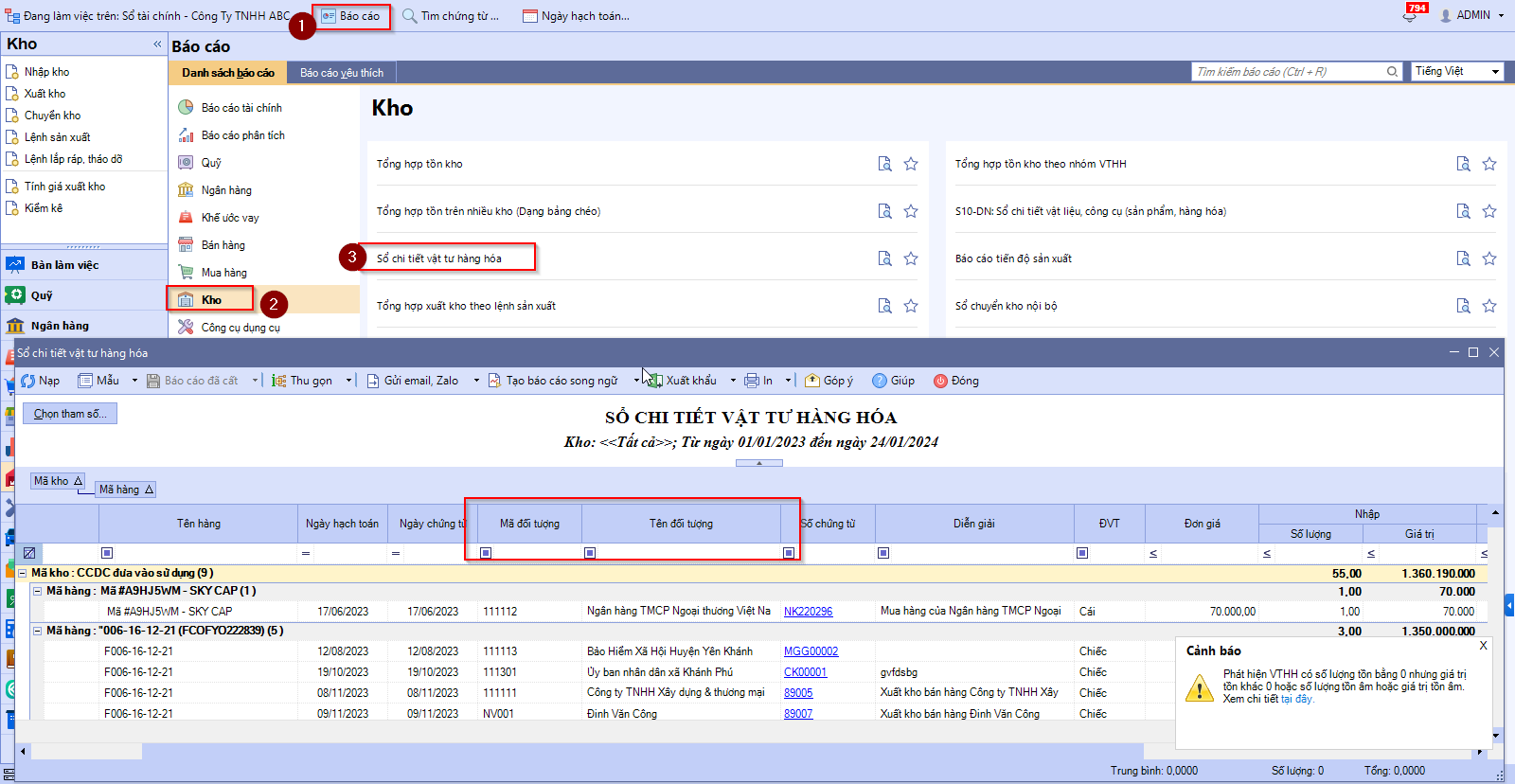Click Xem chi tiết tại đây link in warning
Viewport: 1515px width, 784px height.
[x=1297, y=699]
